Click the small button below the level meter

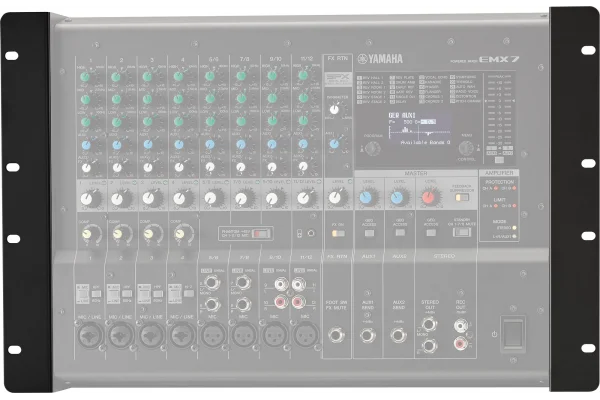click(499, 160)
